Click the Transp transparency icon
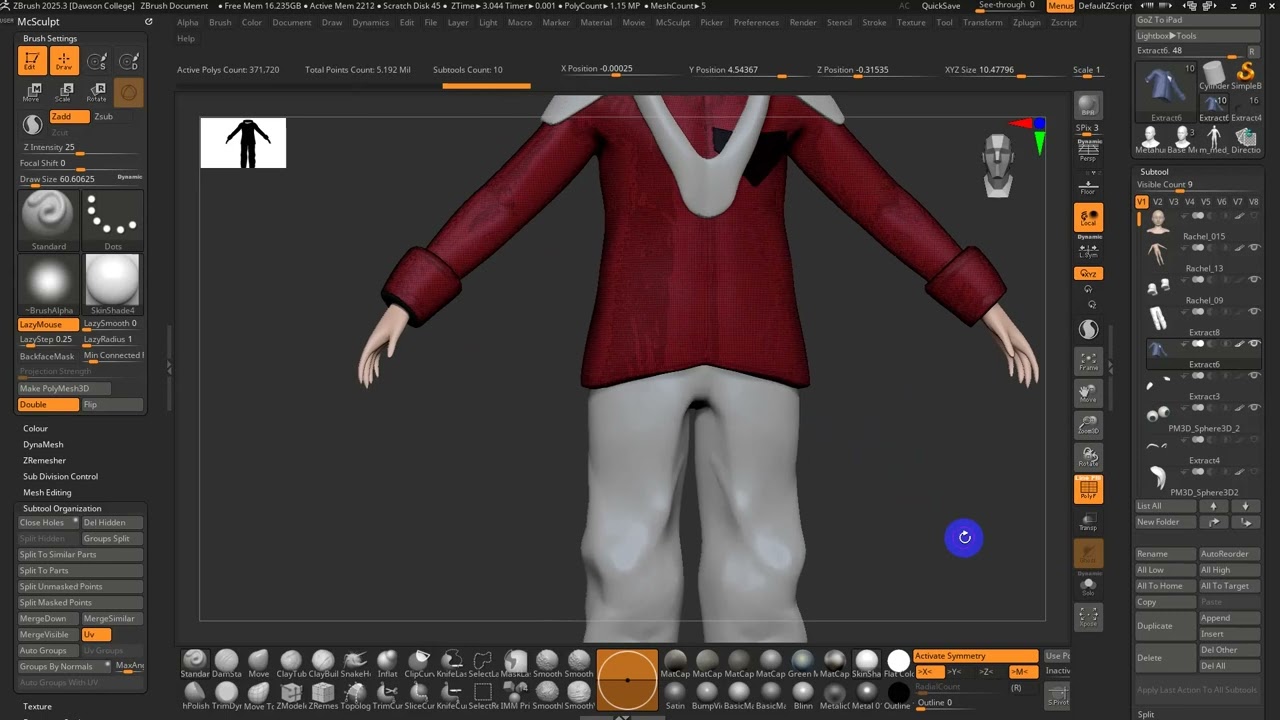1280x720 pixels. (x=1088, y=520)
